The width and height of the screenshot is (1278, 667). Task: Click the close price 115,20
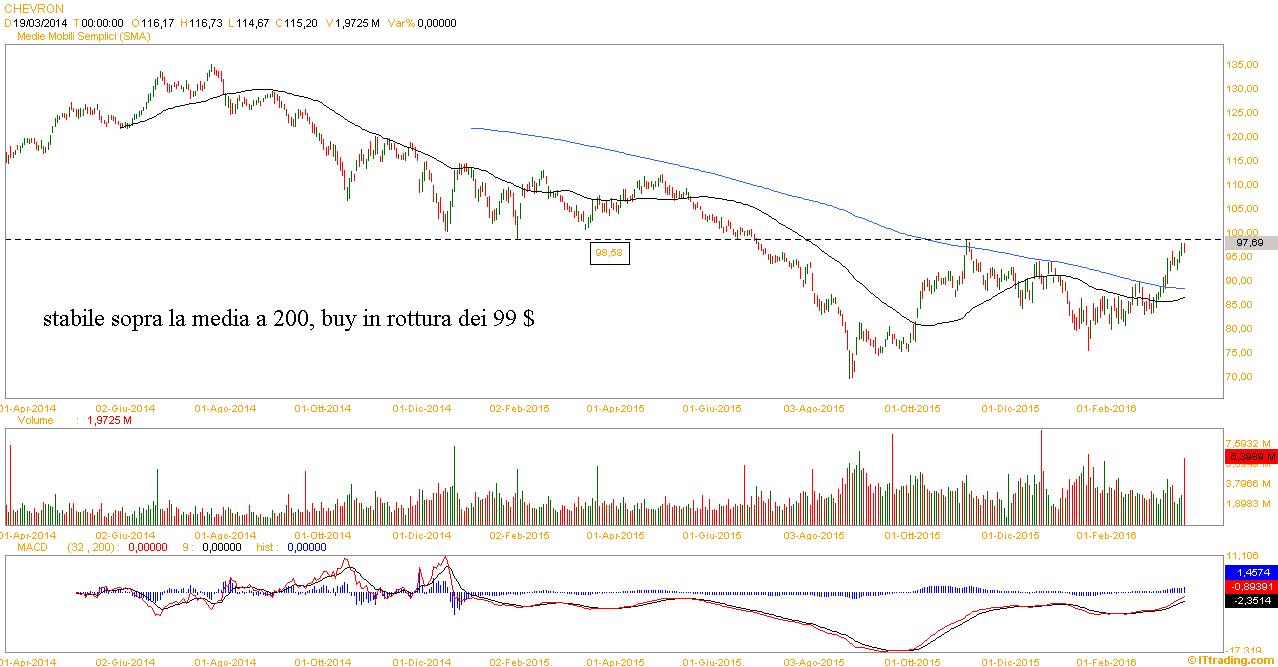tap(301, 22)
